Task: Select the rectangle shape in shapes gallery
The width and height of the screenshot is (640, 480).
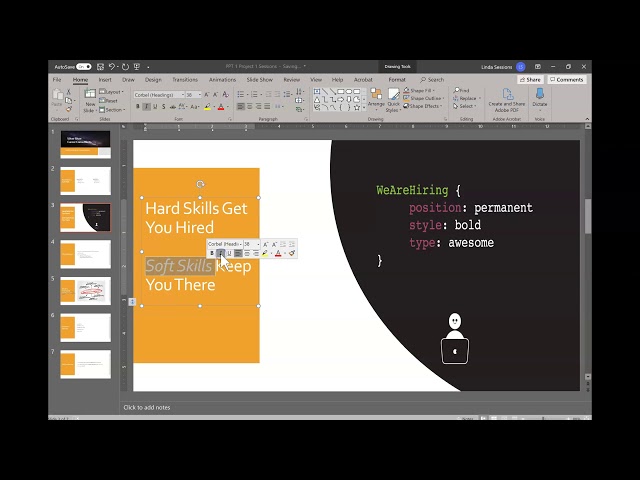Action: pyautogui.click(x=340, y=91)
